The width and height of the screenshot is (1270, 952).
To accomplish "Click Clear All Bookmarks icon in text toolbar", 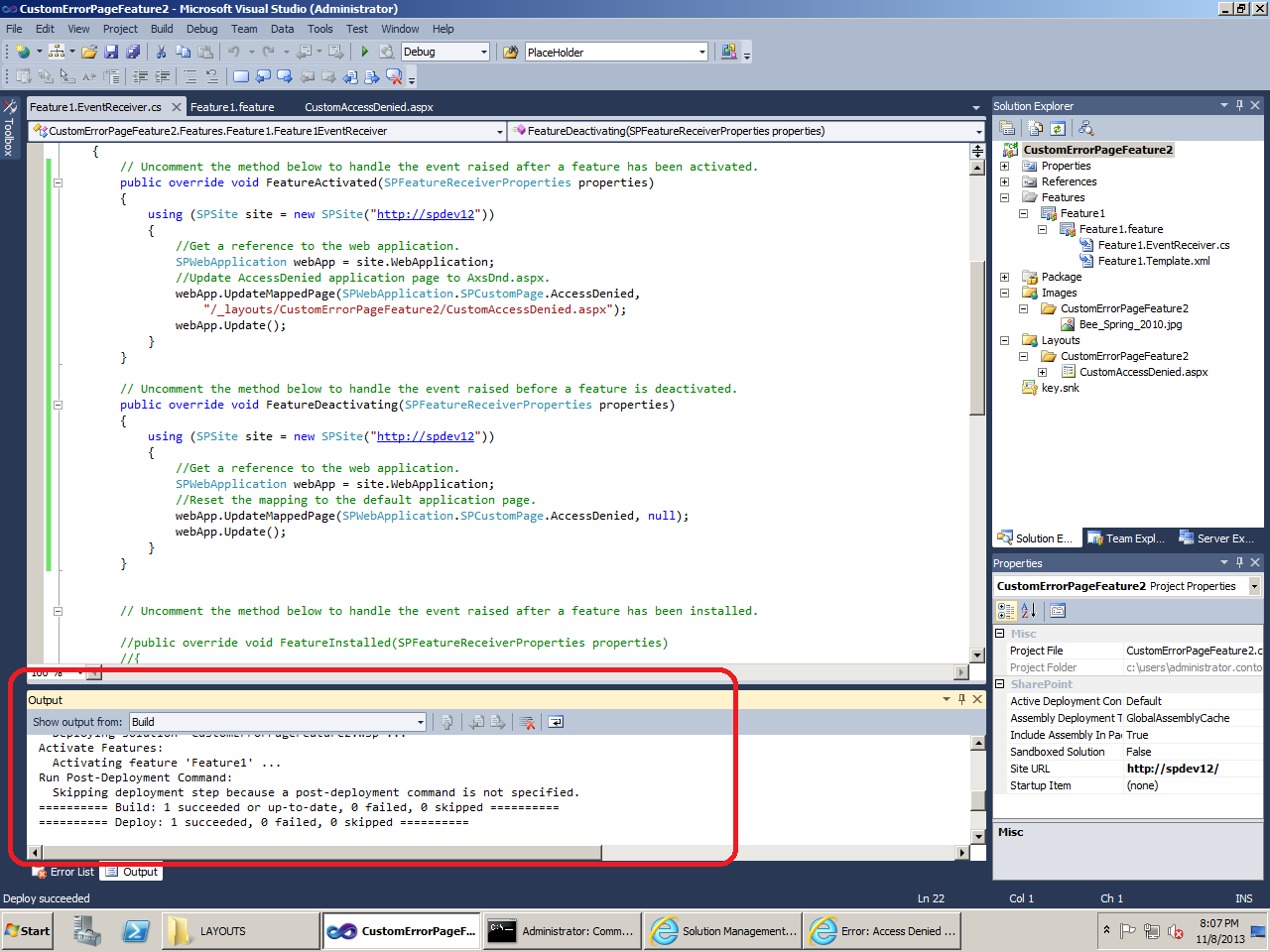I will pyautogui.click(x=394, y=76).
